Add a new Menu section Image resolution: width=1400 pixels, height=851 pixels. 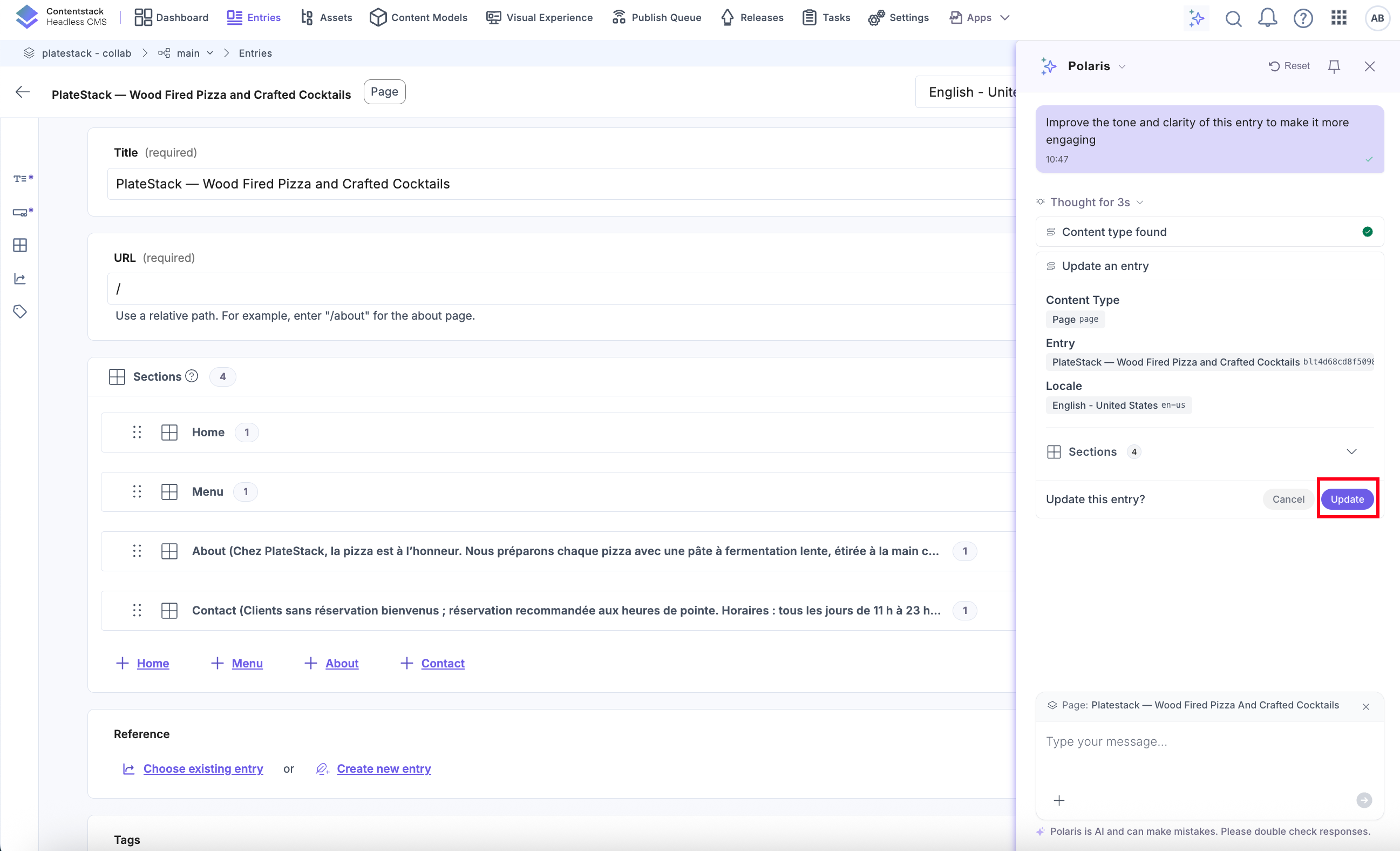[x=237, y=663]
